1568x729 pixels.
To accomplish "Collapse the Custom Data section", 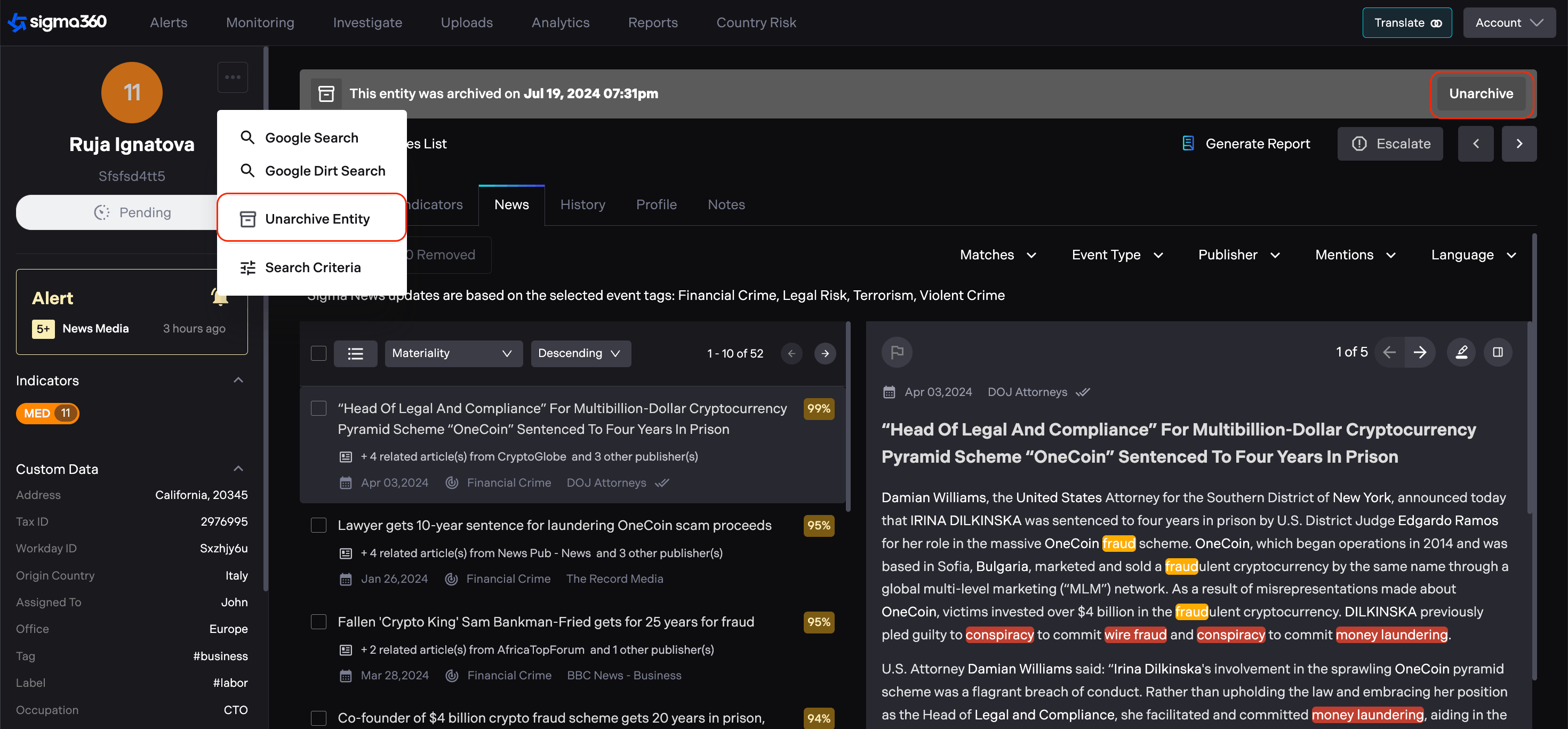I will [x=238, y=469].
